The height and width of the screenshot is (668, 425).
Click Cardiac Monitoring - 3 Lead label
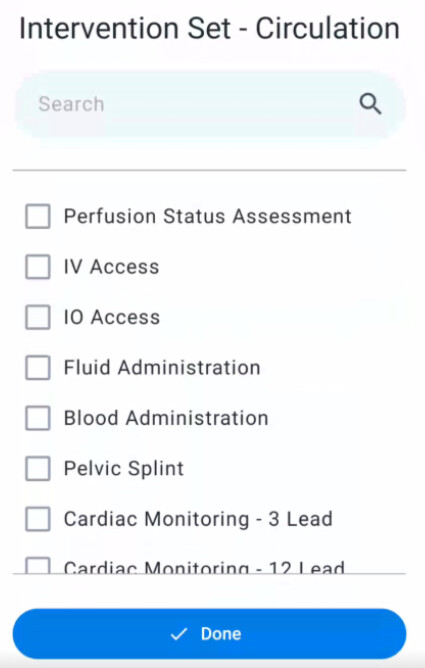[x=198, y=519]
